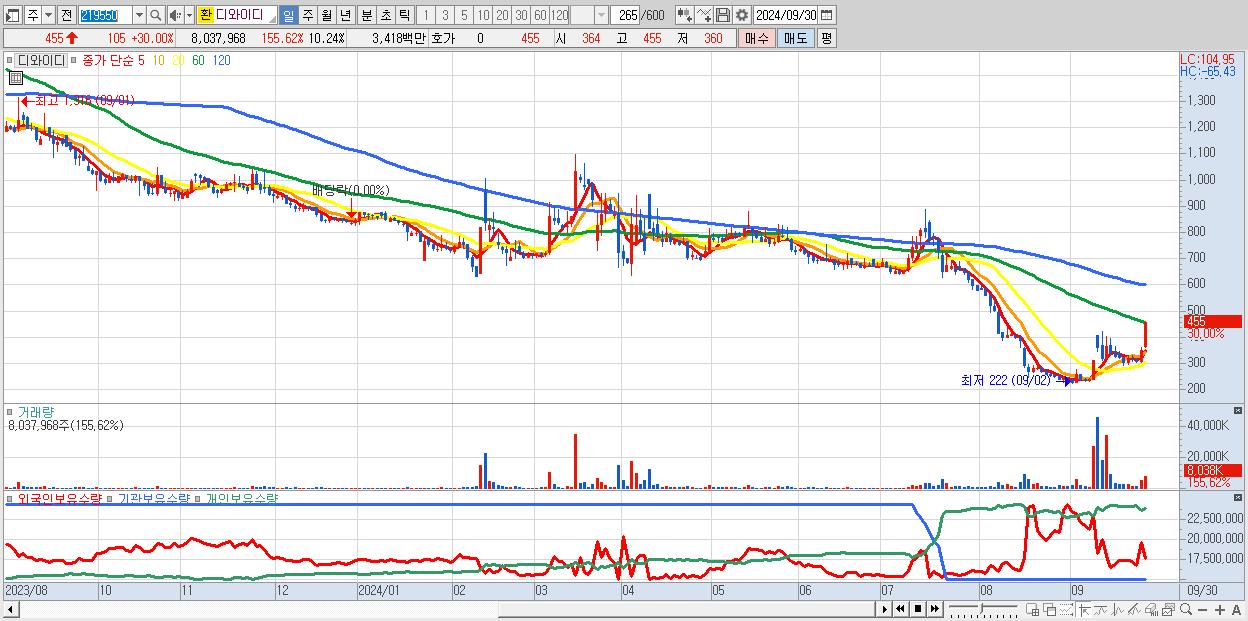Open the interval value dropdown after 120

pos(602,15)
